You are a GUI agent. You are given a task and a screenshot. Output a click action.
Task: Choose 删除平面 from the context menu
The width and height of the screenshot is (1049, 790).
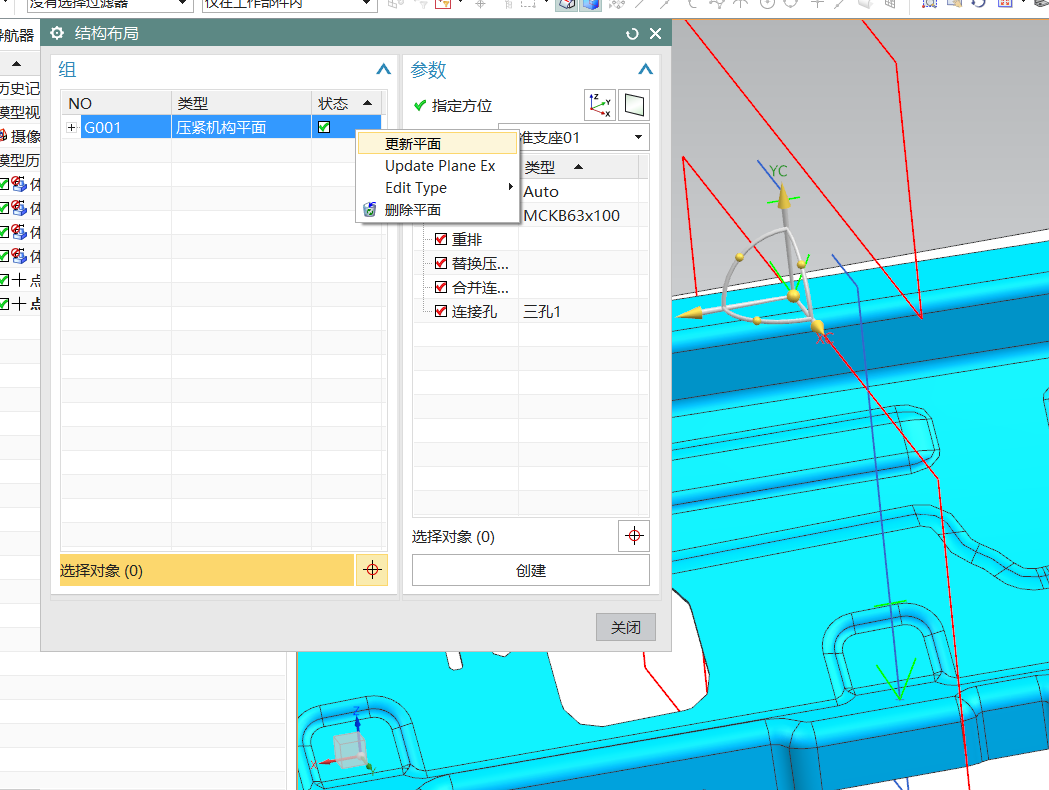tap(438, 210)
